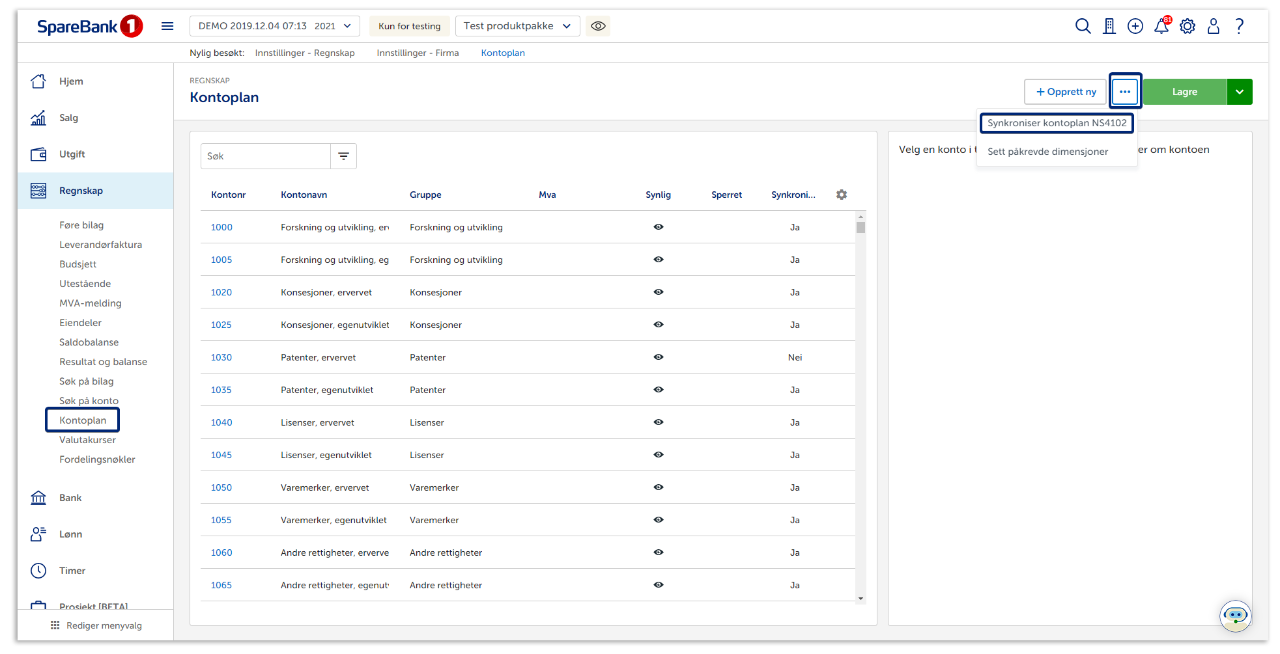Open the company building icon in header
The height and width of the screenshot is (654, 1280).
[1109, 26]
